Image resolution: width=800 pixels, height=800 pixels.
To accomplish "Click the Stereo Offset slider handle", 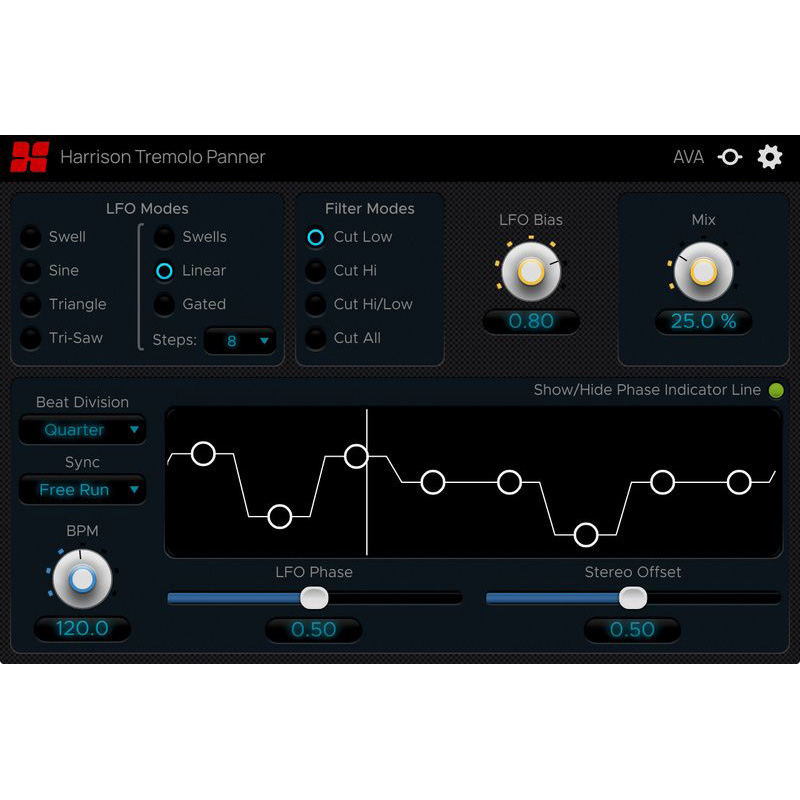I will pos(633,598).
